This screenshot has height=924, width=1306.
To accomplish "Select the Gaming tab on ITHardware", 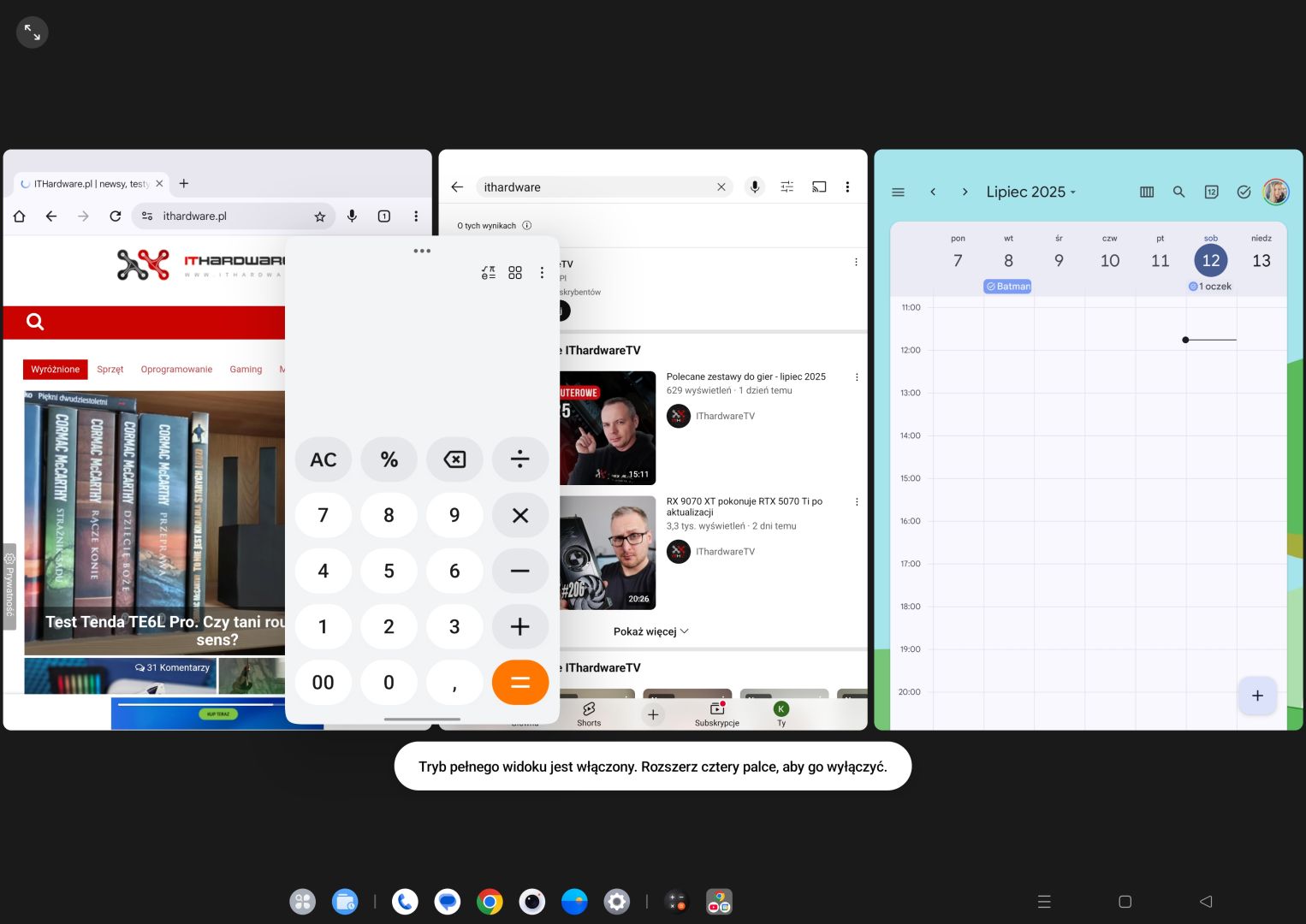I will pyautogui.click(x=246, y=370).
